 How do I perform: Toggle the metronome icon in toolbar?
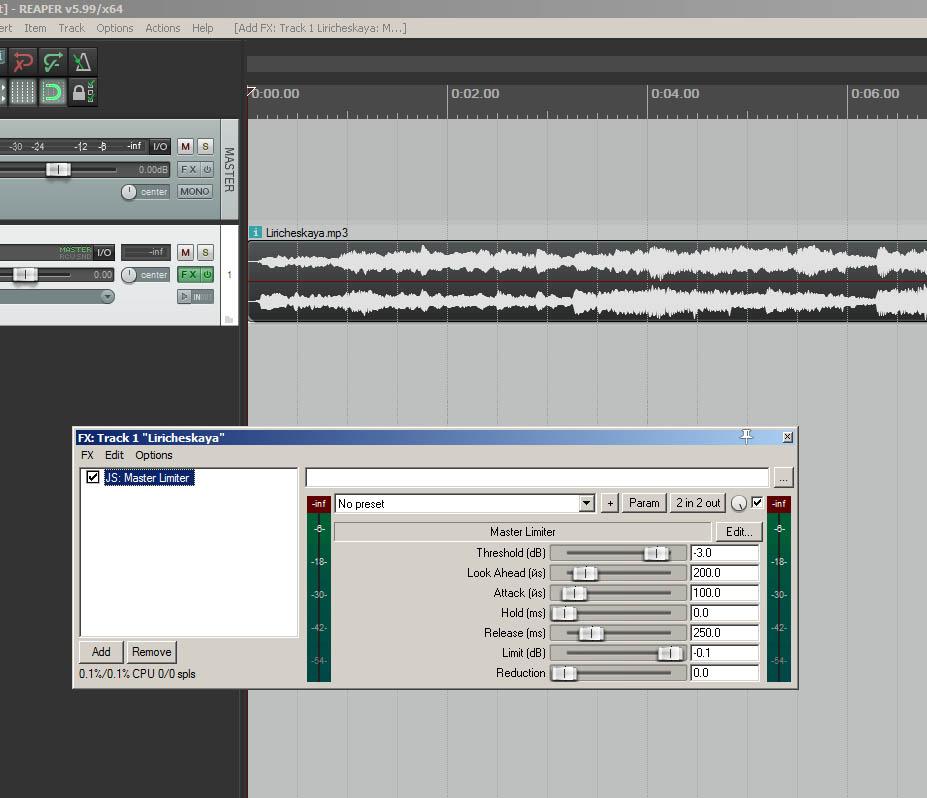pyautogui.click(x=83, y=62)
